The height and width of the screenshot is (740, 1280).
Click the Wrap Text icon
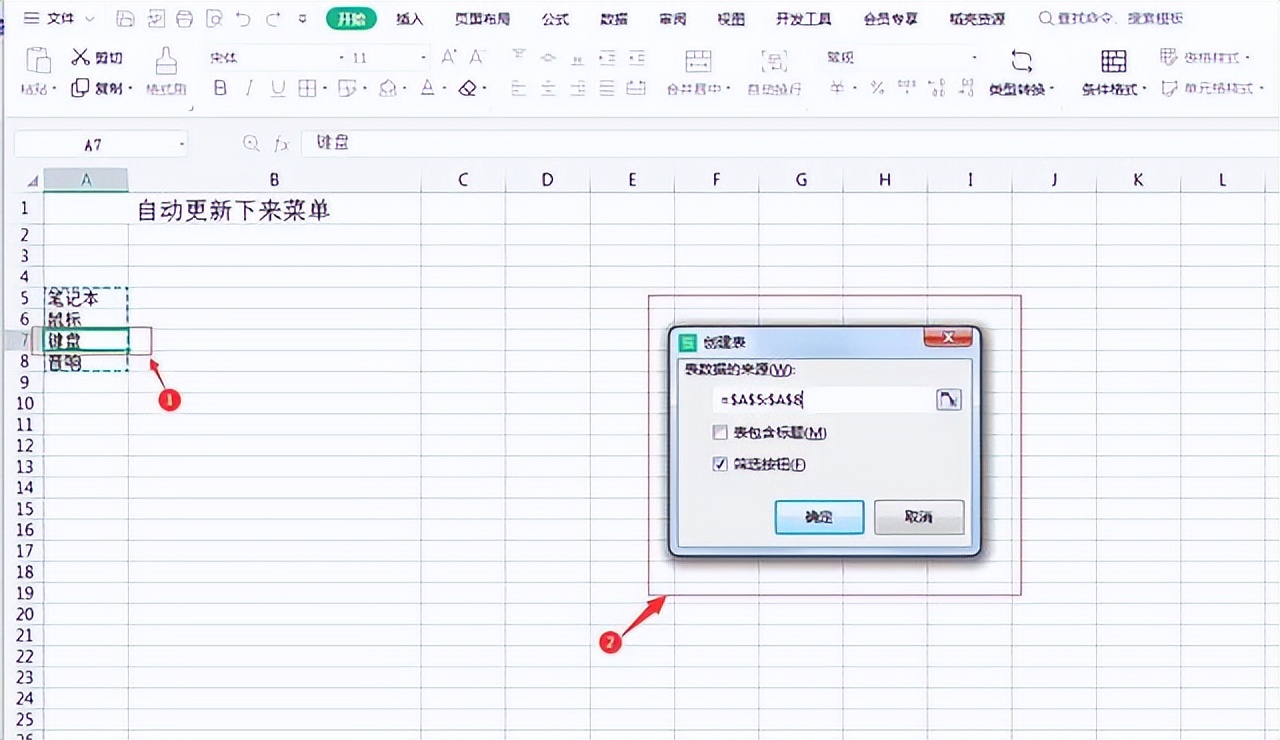pos(775,61)
